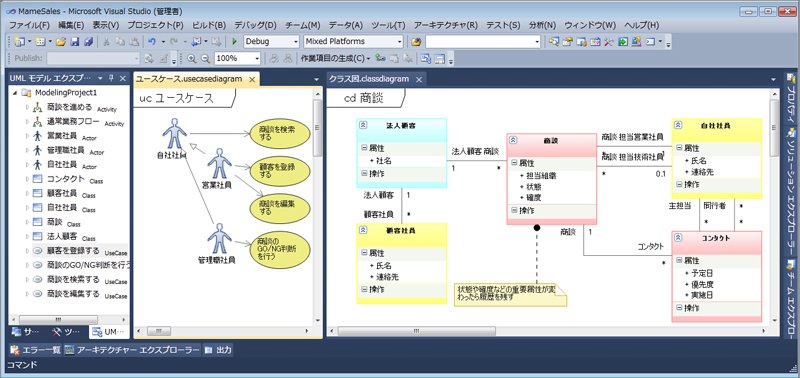Select the 商談のGO/NG判断を行う use case ellipse
Image resolution: width=800 pixels, height=378 pixels.
280,249
